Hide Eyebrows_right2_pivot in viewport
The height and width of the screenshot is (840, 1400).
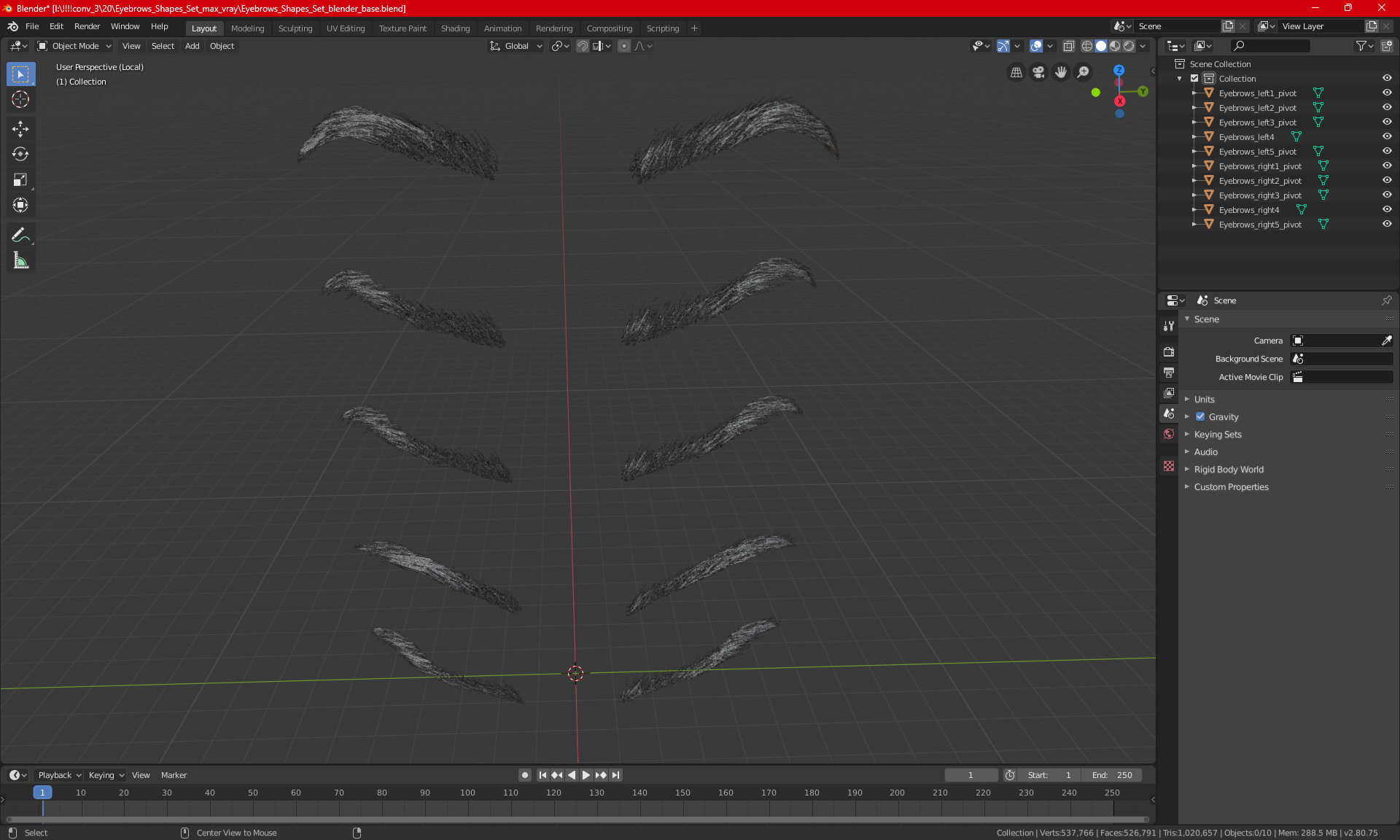coord(1387,181)
